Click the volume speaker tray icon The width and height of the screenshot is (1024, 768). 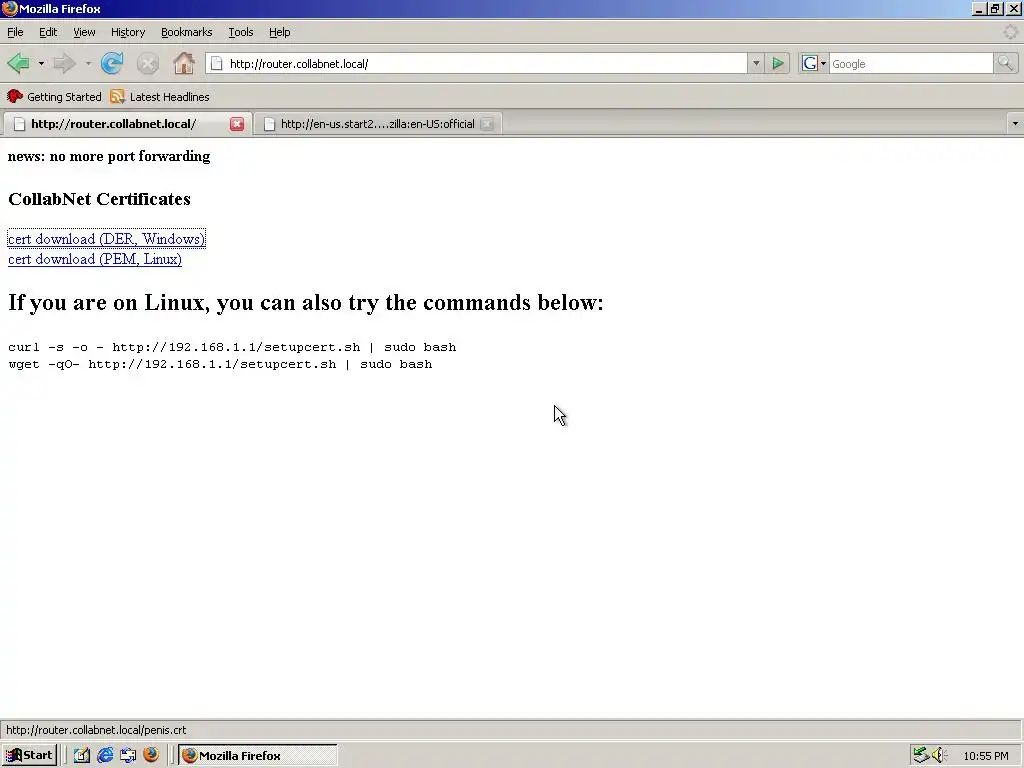click(939, 755)
